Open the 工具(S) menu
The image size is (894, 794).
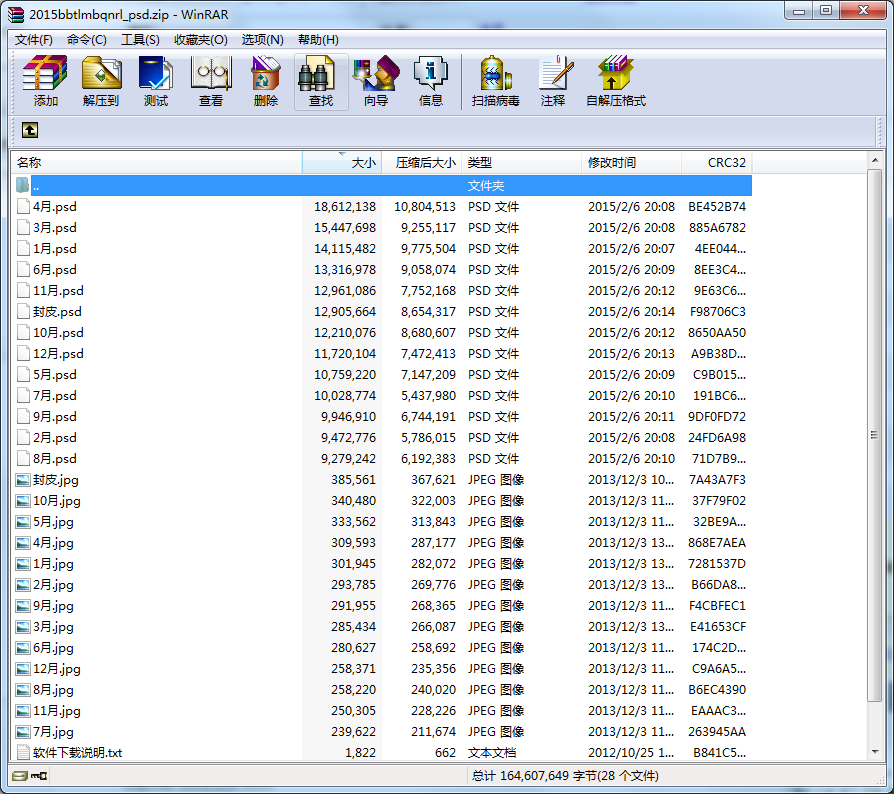click(140, 40)
